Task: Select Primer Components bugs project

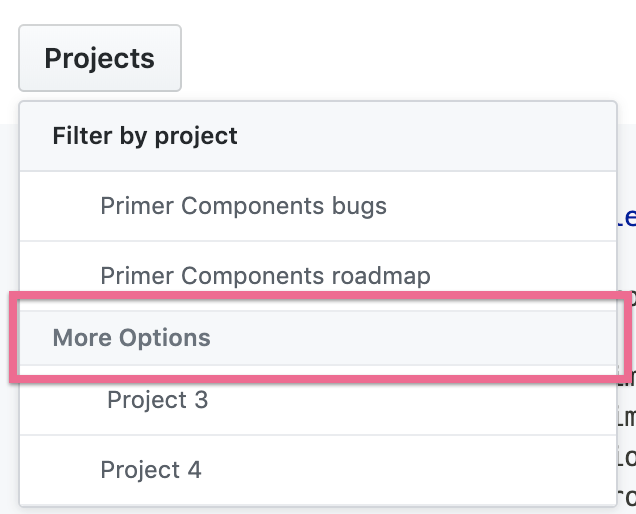Action: click(x=243, y=206)
